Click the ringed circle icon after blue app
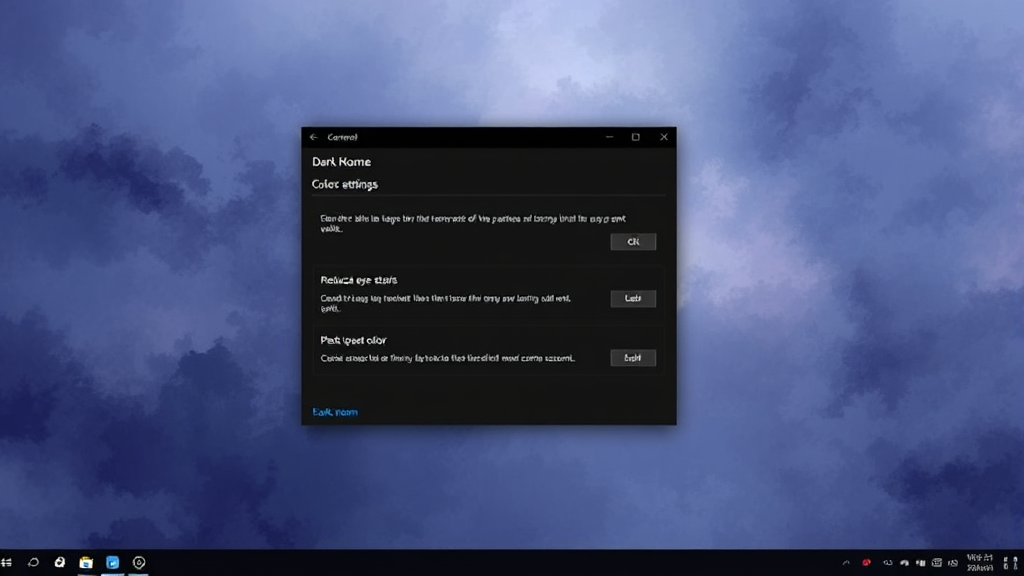The width and height of the screenshot is (1024, 576). point(139,563)
